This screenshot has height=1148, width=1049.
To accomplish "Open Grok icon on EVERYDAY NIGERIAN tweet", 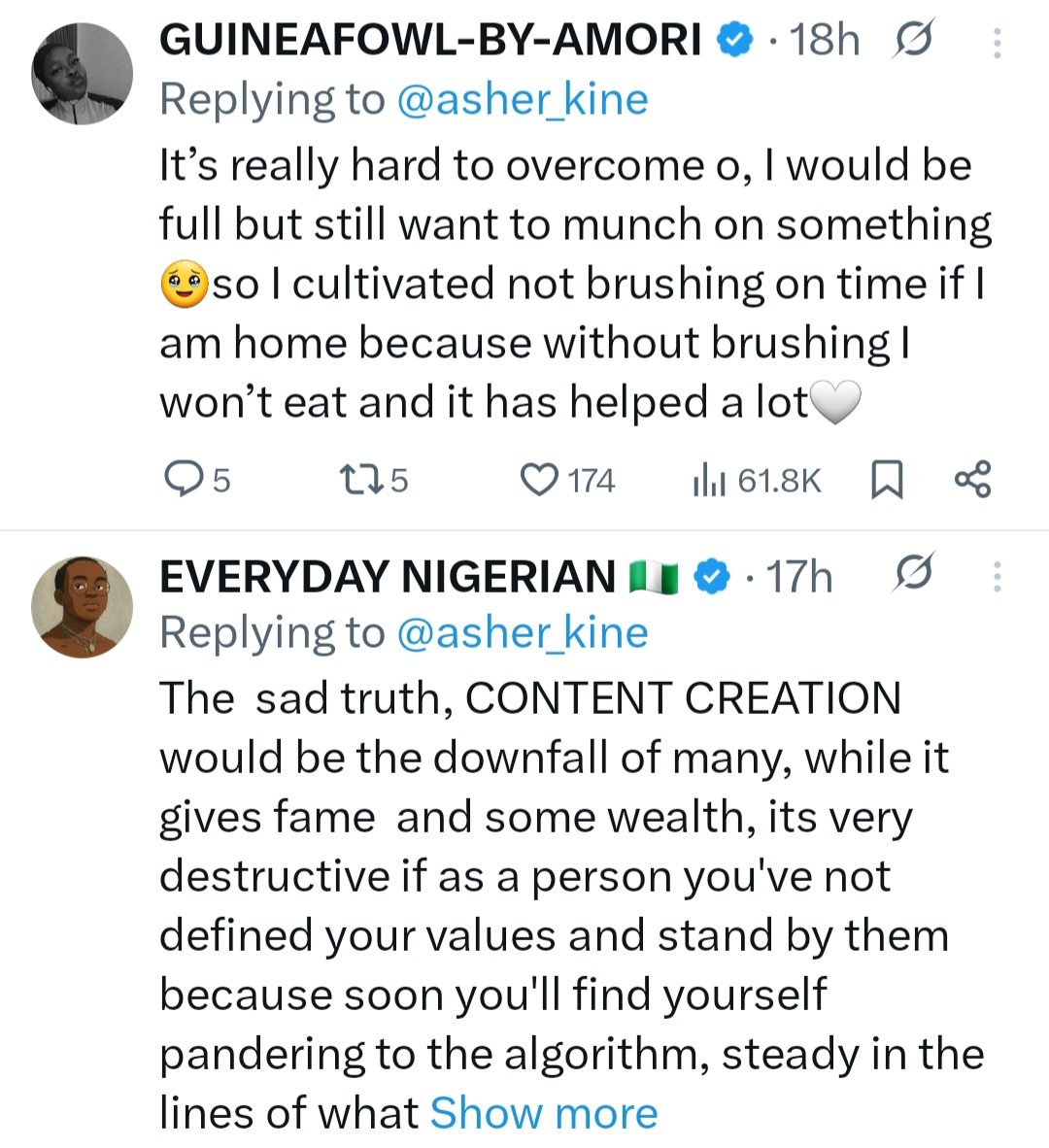I will pos(913,575).
